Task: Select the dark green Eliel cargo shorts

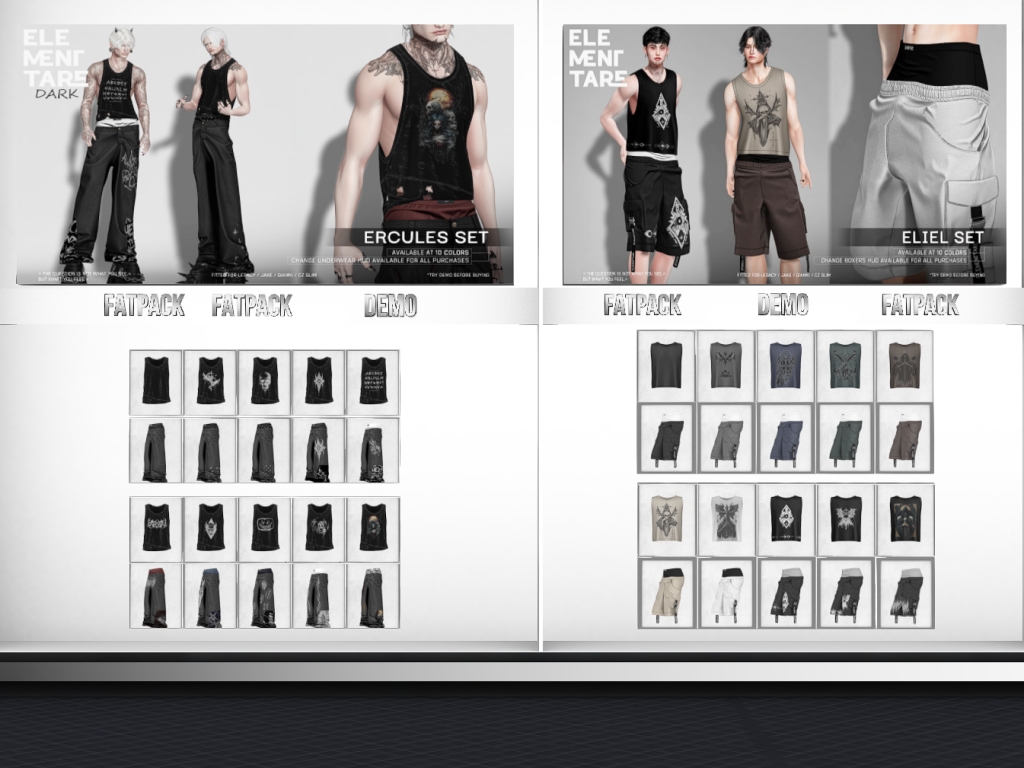Action: tap(845, 438)
